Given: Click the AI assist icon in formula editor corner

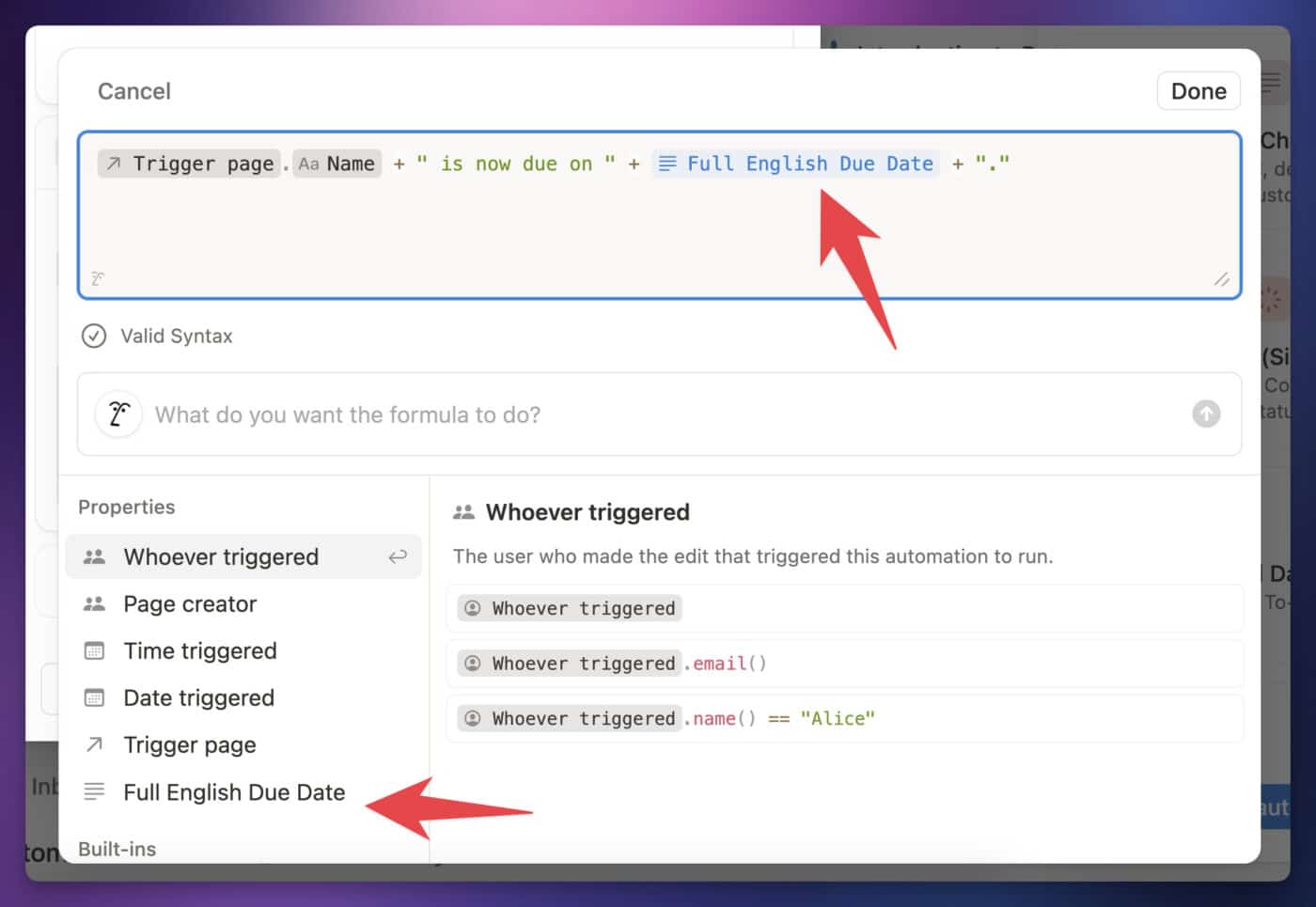Looking at the screenshot, I should tap(98, 279).
